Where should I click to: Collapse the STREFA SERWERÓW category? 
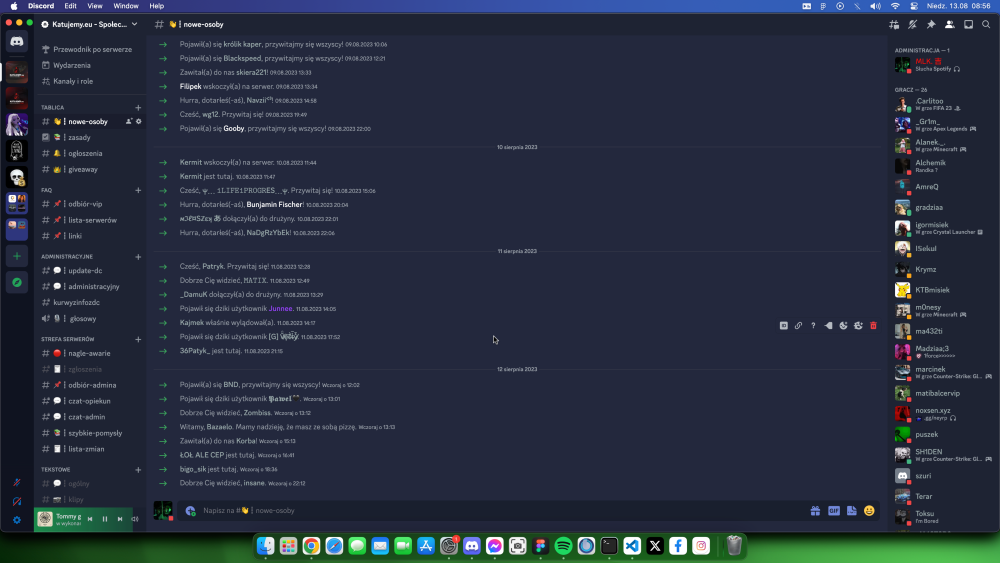point(68,339)
